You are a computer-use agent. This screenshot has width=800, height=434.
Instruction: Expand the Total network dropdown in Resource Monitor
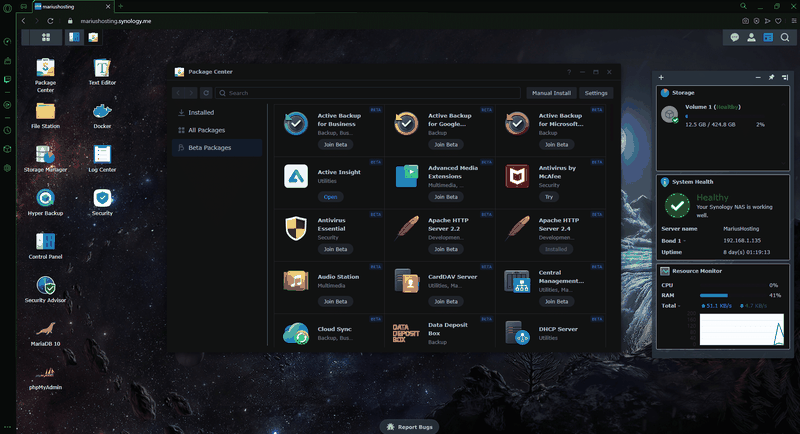coord(679,306)
